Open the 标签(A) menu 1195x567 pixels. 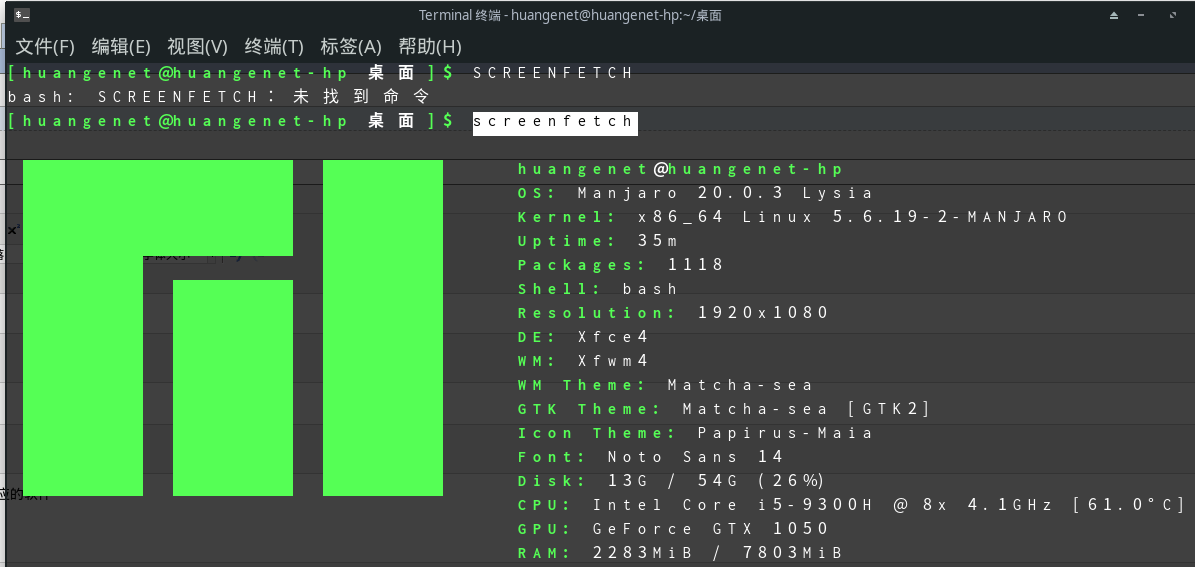(x=351, y=47)
